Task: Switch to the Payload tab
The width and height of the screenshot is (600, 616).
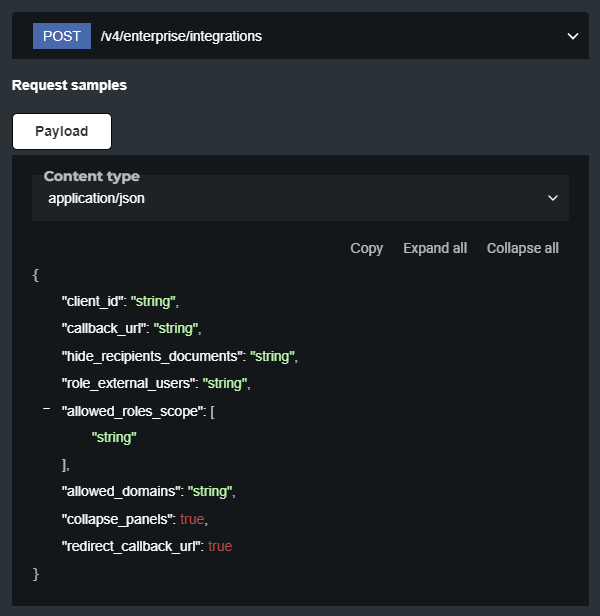Action: pos(61,131)
